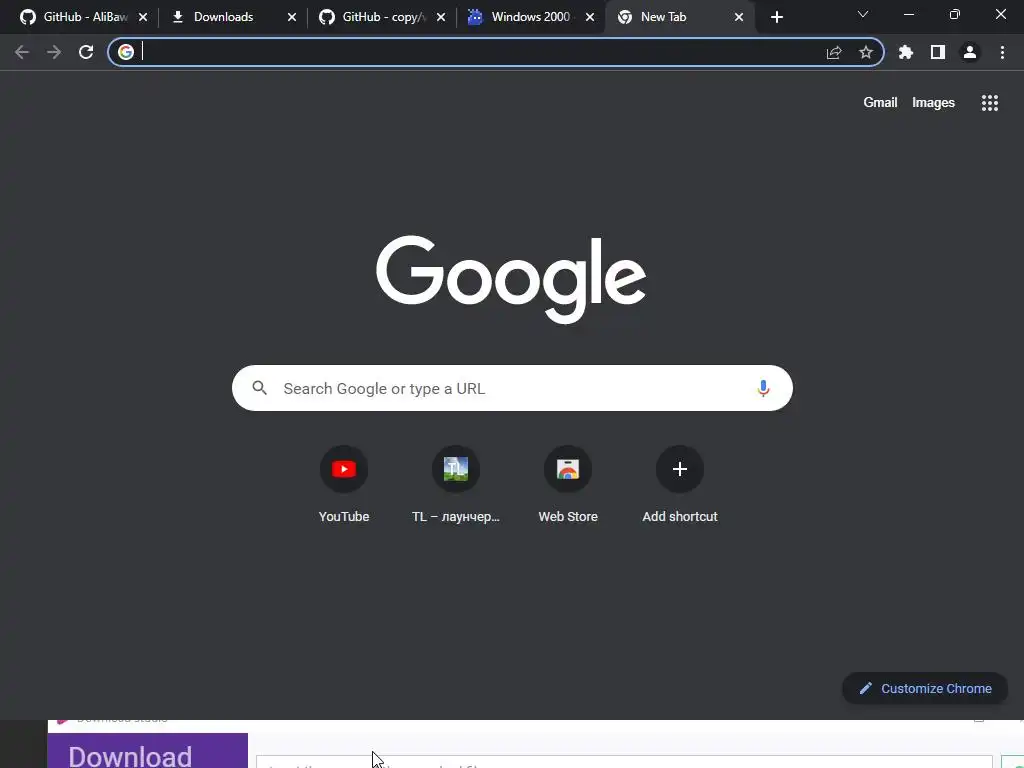Reload the page with the refresh icon

click(x=86, y=52)
